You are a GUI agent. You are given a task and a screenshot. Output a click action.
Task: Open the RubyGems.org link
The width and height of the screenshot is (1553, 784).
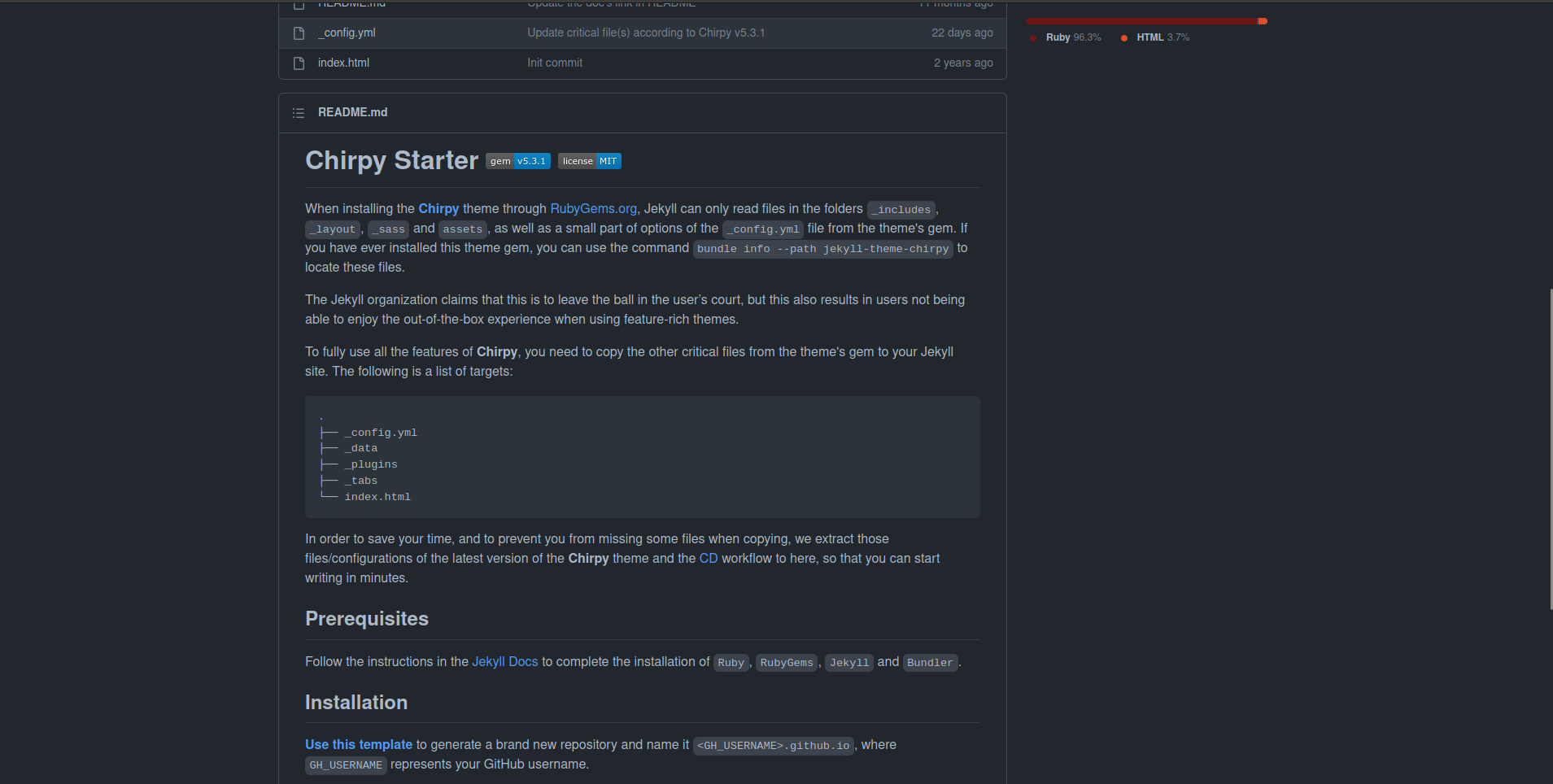click(593, 209)
